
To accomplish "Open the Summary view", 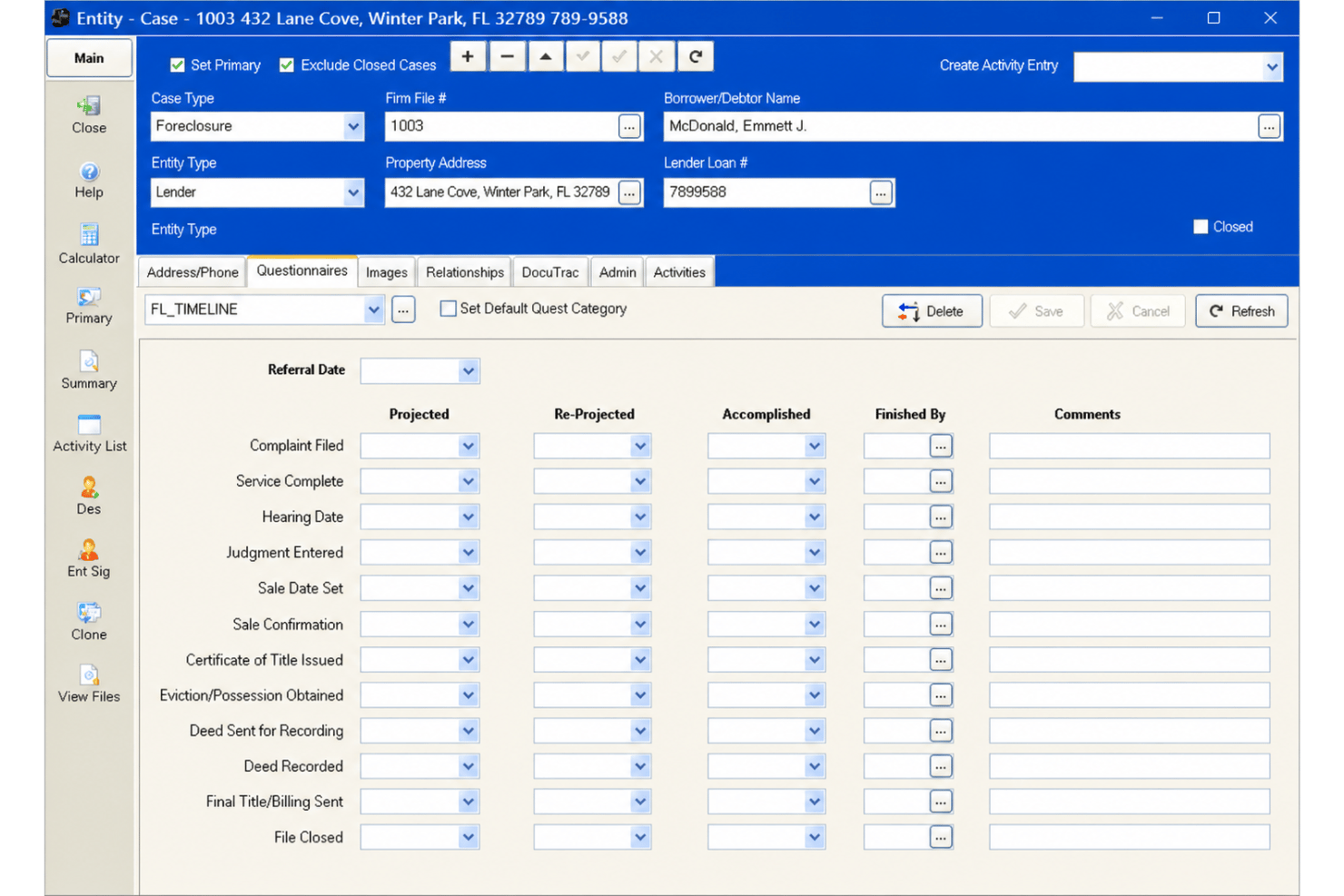I will click(x=89, y=370).
